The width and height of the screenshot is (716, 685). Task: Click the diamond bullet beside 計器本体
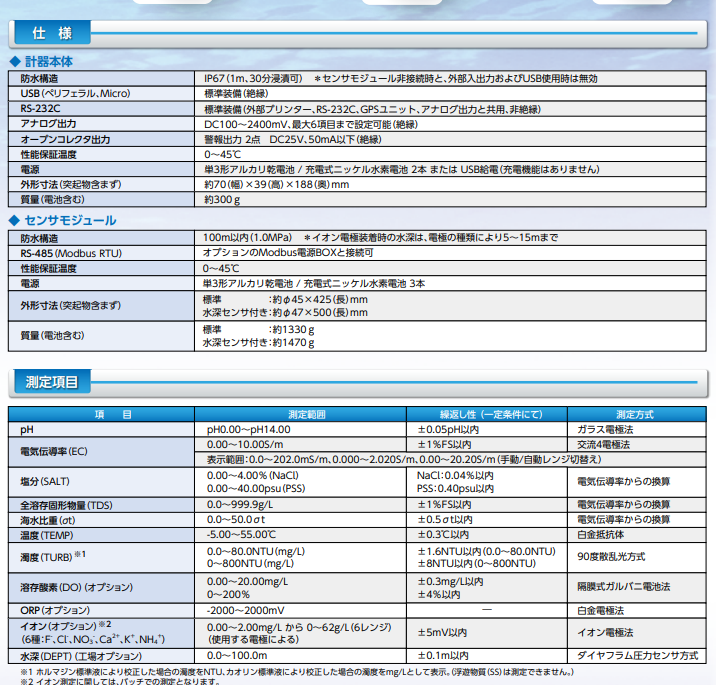tap(15, 61)
